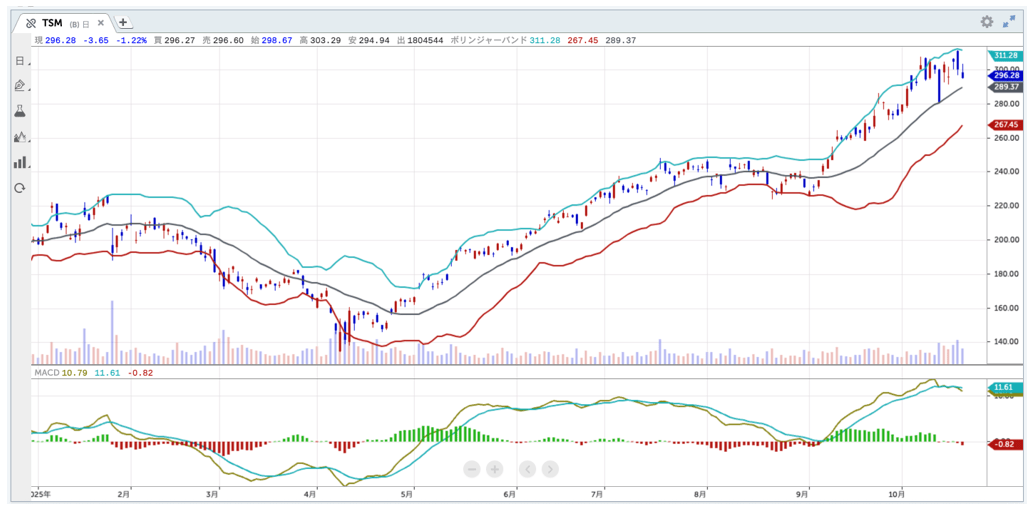Image resolution: width=1027 pixels, height=508 pixels.
Task: Click the MACD indicator label
Action: [x=46, y=373]
